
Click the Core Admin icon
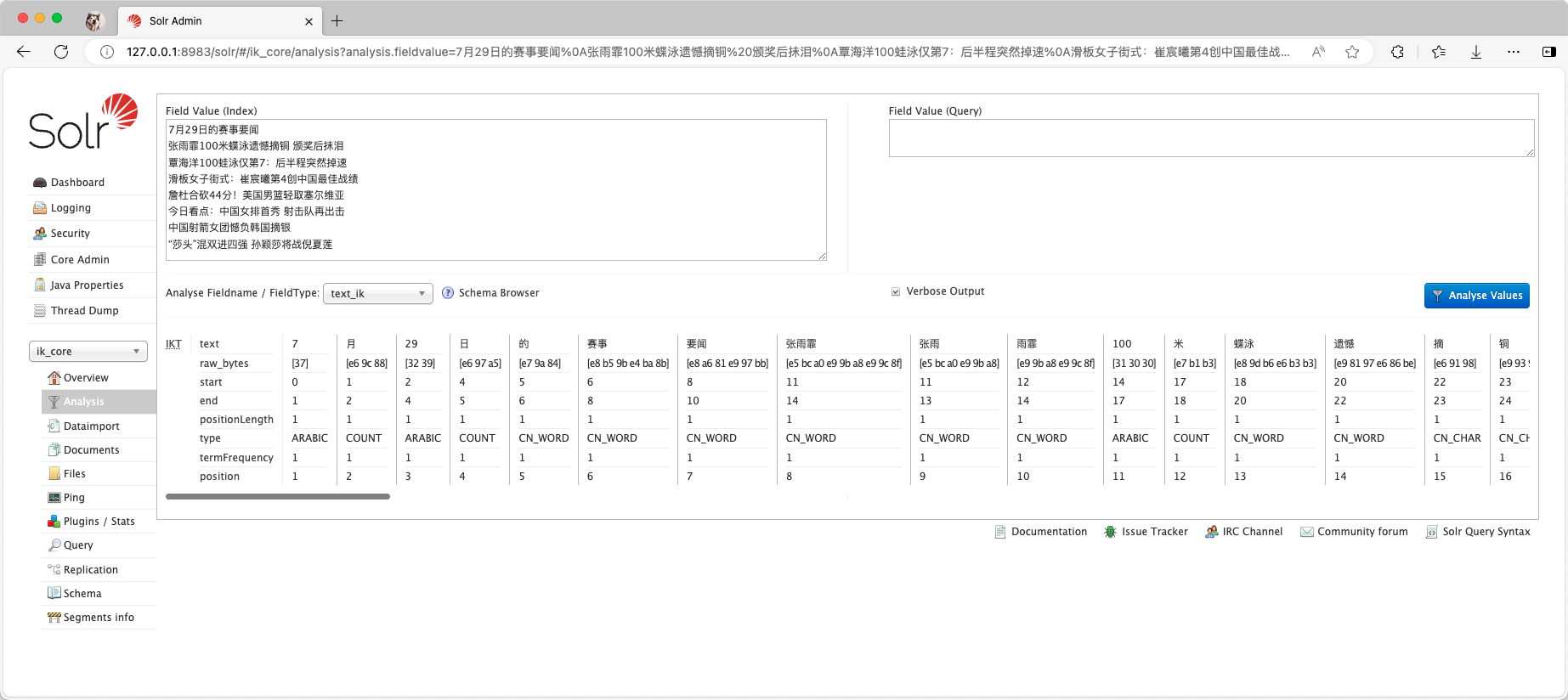(40, 260)
